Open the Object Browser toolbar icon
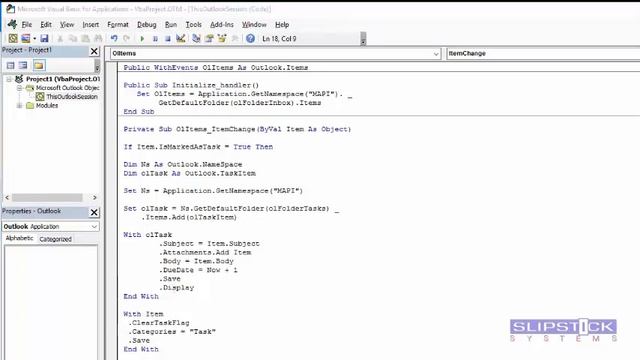Image resolution: width=640 pixels, height=360 pixels. tap(222, 38)
